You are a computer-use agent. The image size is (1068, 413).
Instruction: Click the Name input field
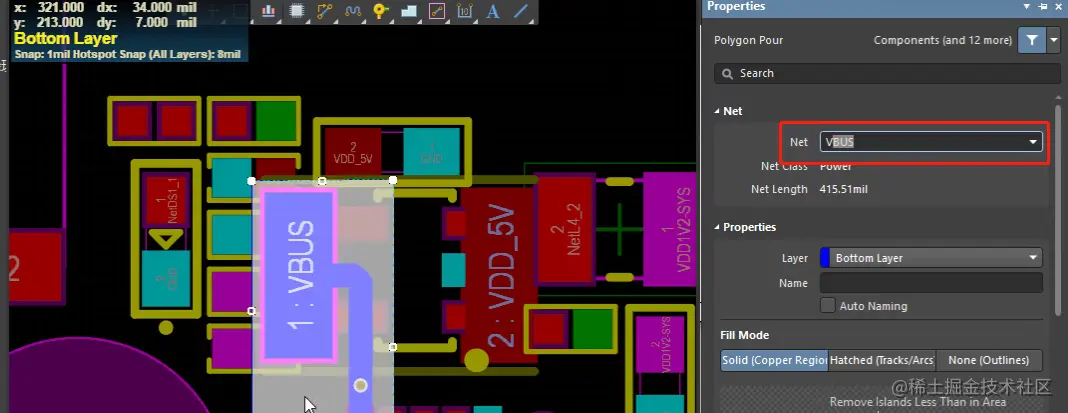[931, 283]
